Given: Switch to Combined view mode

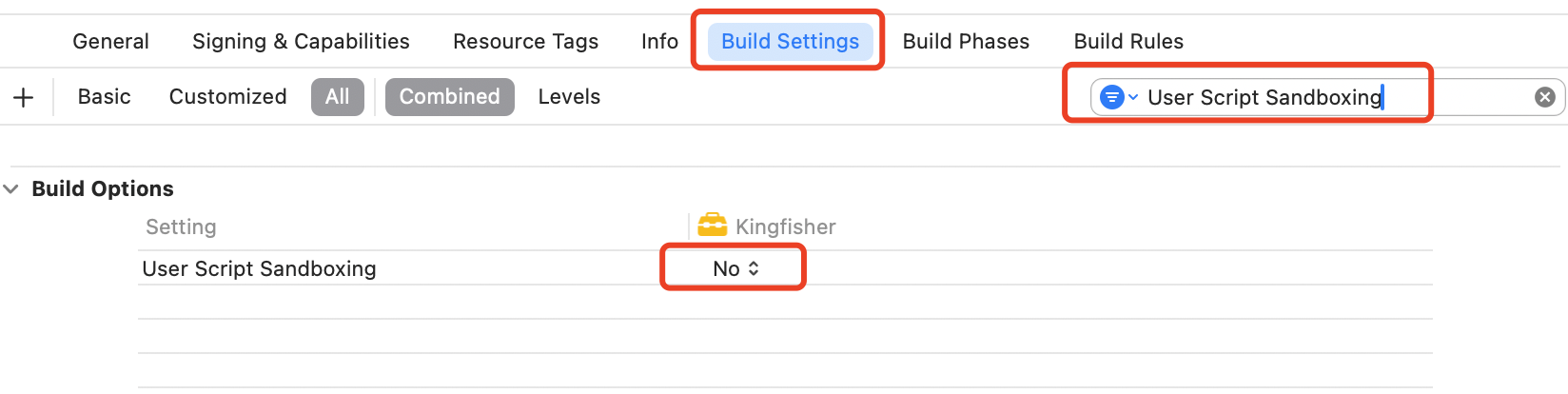Looking at the screenshot, I should (449, 97).
